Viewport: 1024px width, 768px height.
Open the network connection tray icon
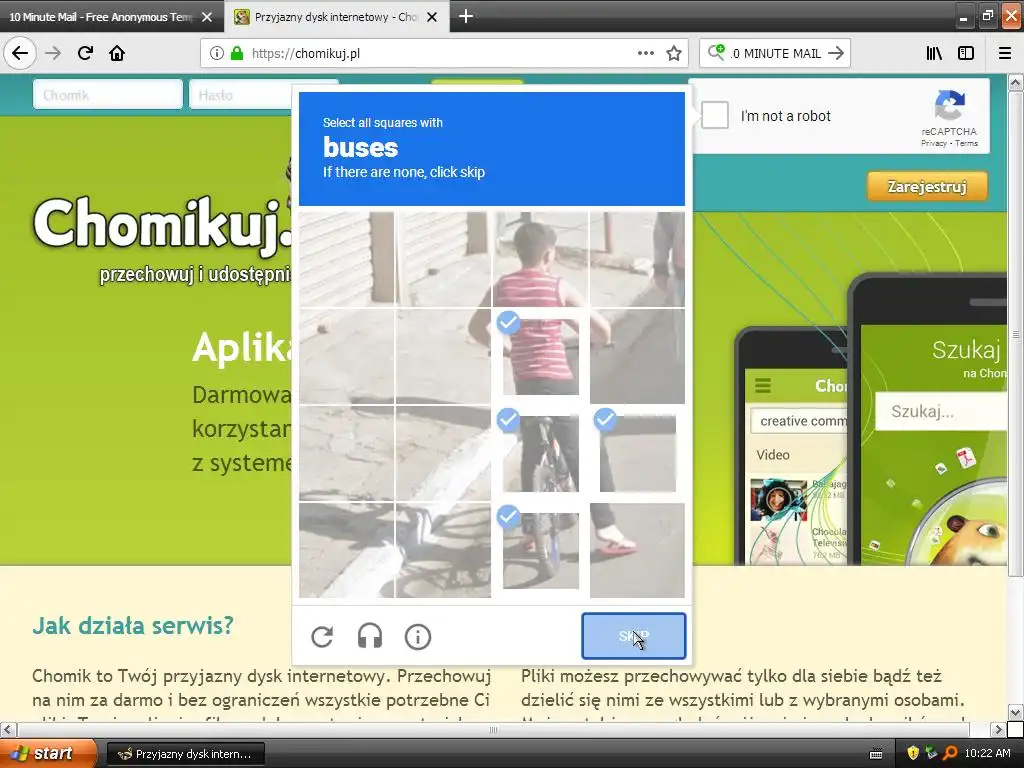click(931, 753)
